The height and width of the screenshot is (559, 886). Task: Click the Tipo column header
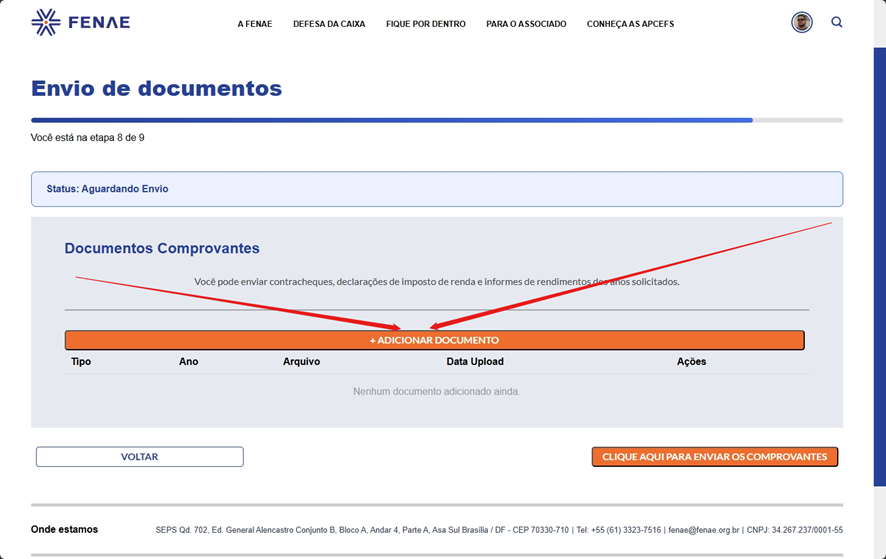point(81,362)
